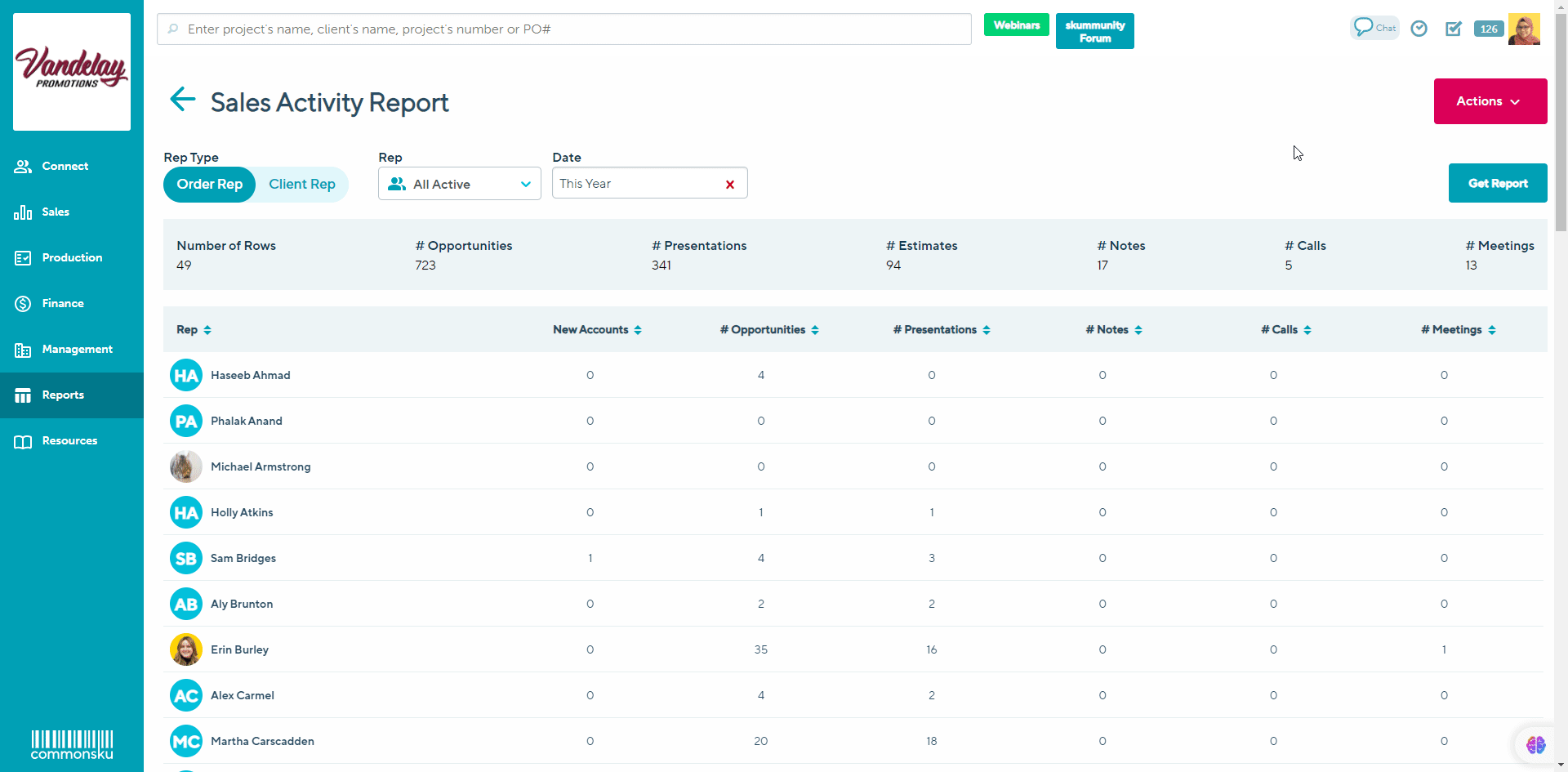Screen dimensions: 1568x772
Task: Click the user profile avatar photo
Action: coord(1524,29)
